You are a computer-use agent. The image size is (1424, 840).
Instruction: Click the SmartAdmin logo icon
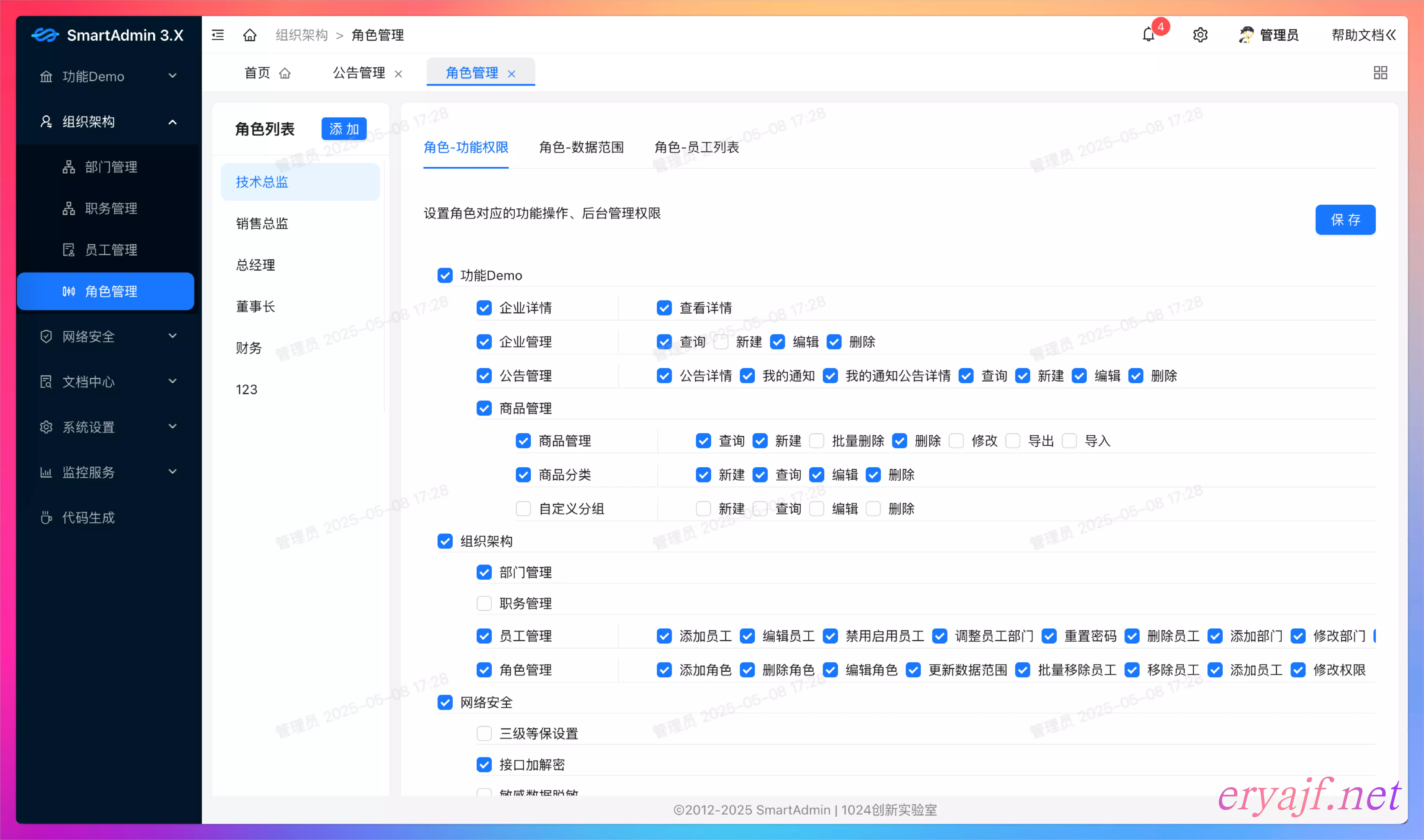point(45,35)
